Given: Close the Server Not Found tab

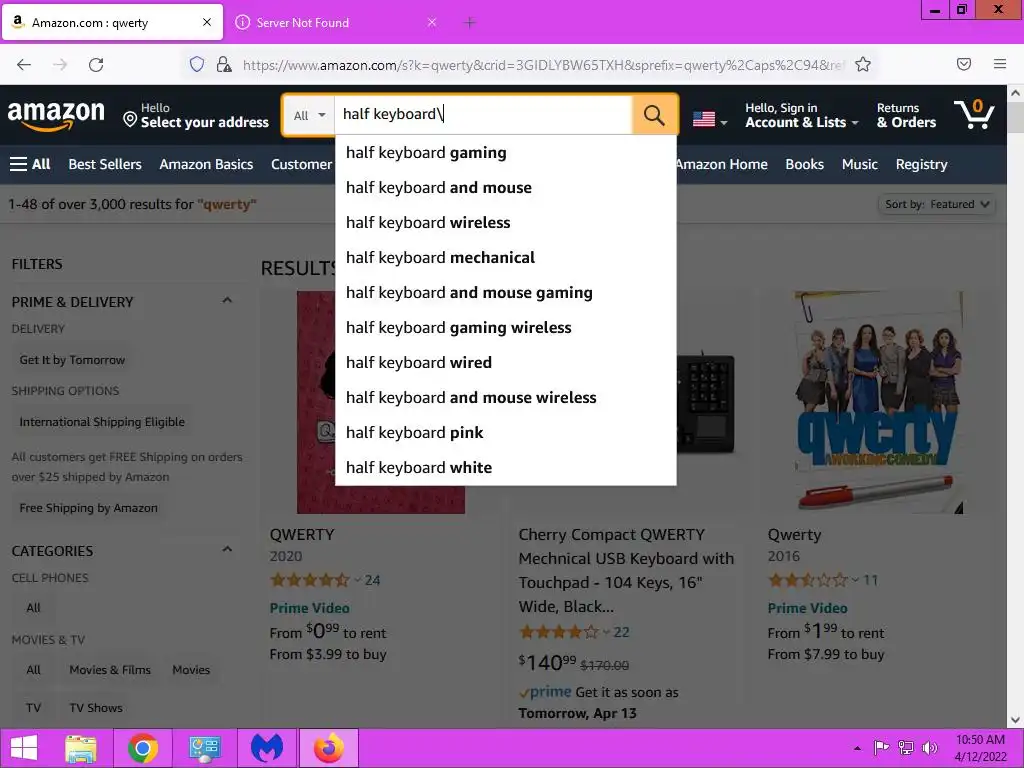Looking at the screenshot, I should (432, 22).
